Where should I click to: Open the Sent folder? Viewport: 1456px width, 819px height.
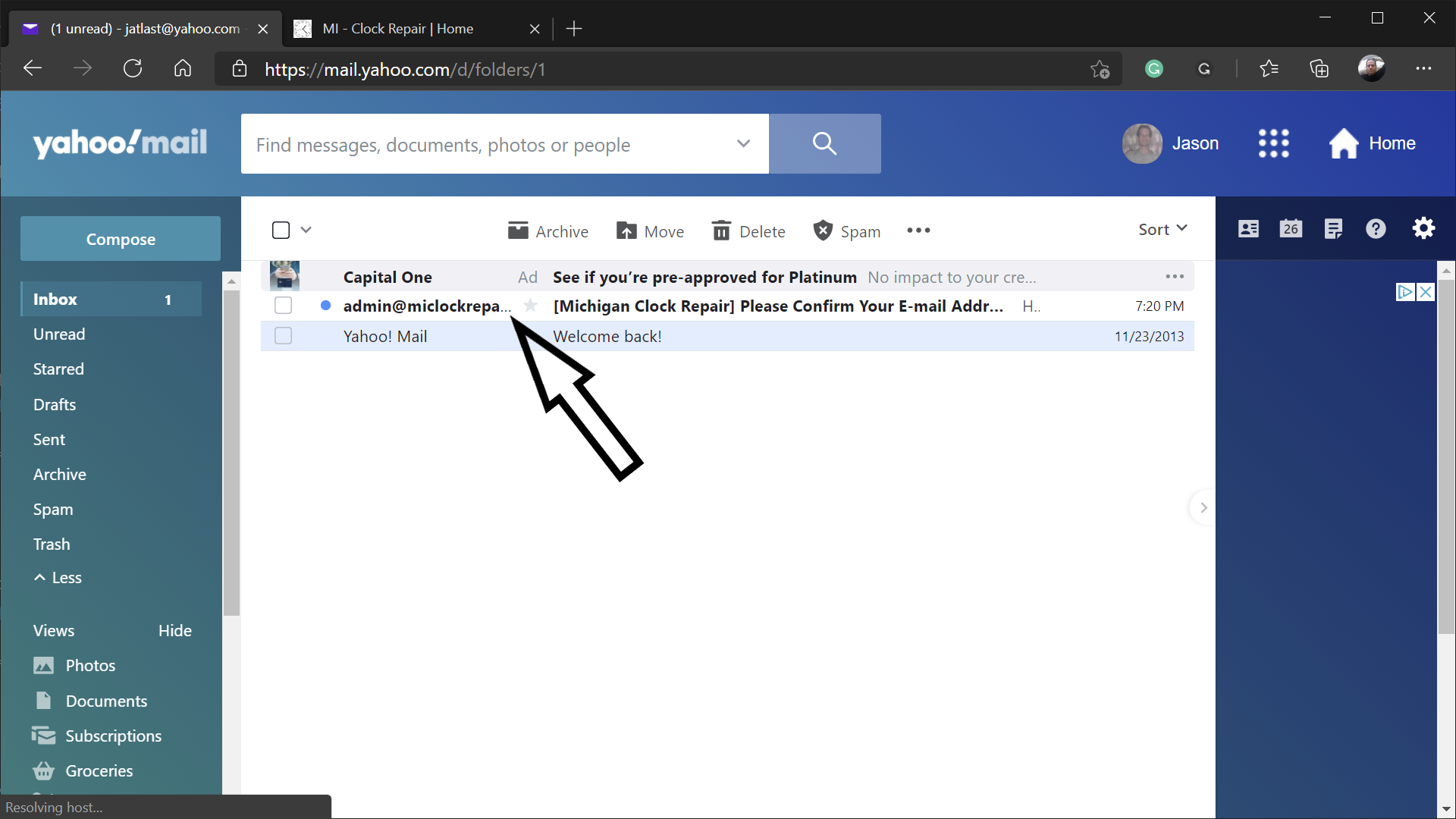49,440
